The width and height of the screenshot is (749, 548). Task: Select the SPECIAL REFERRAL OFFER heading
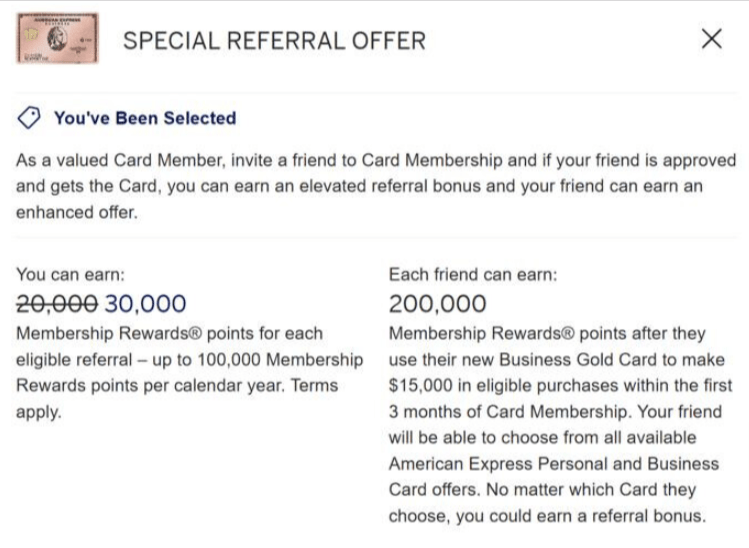[x=273, y=41]
